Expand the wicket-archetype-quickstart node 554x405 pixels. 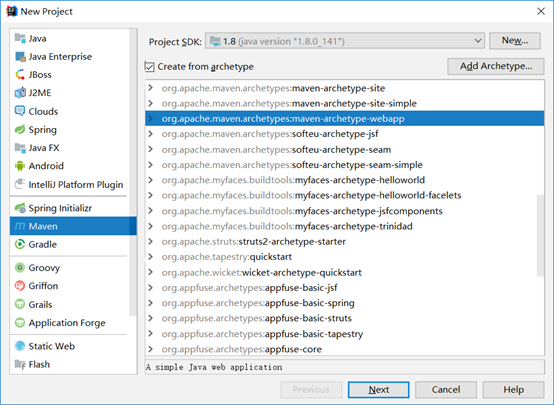151,272
